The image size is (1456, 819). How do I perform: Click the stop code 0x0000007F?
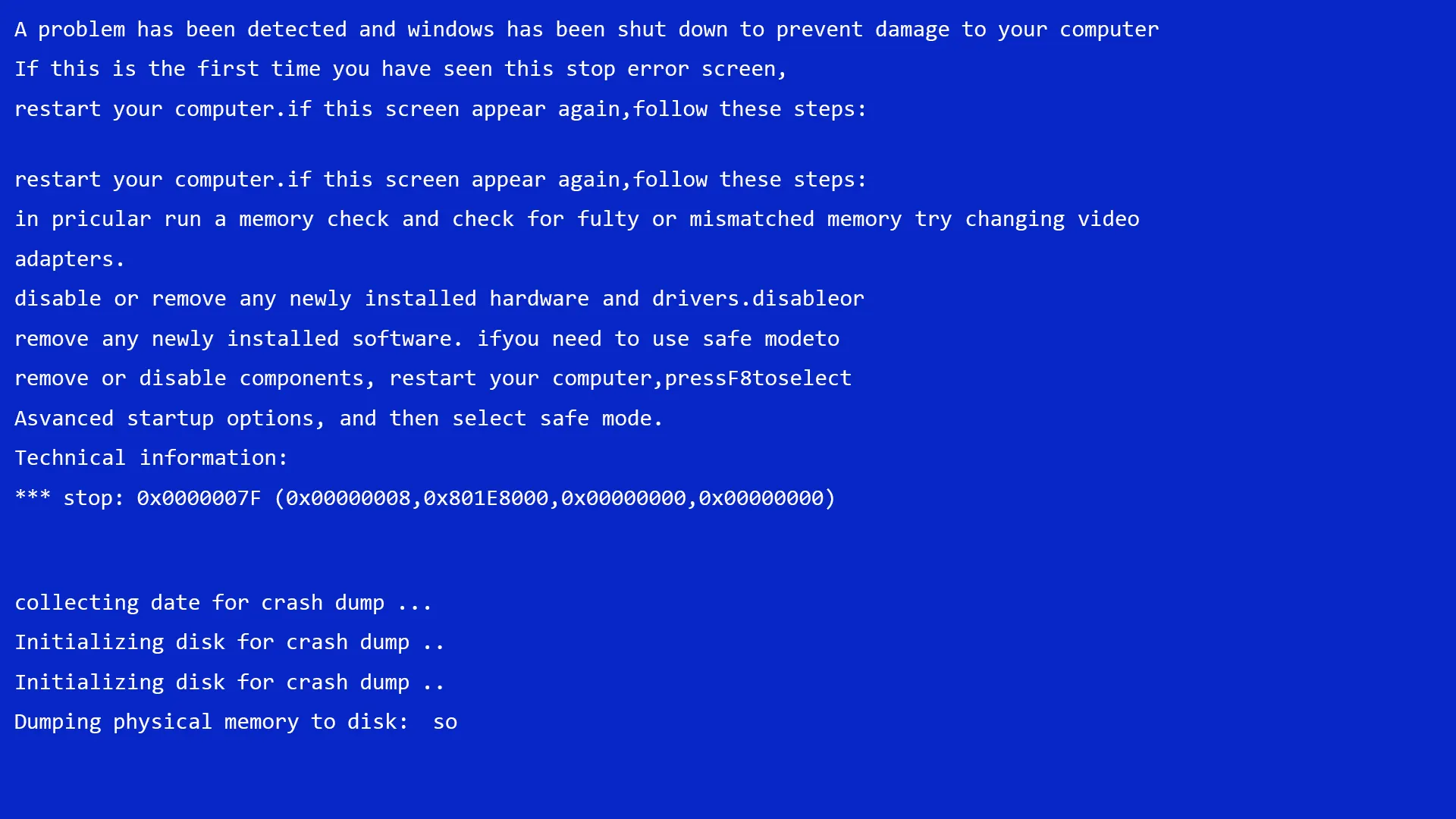[199, 498]
